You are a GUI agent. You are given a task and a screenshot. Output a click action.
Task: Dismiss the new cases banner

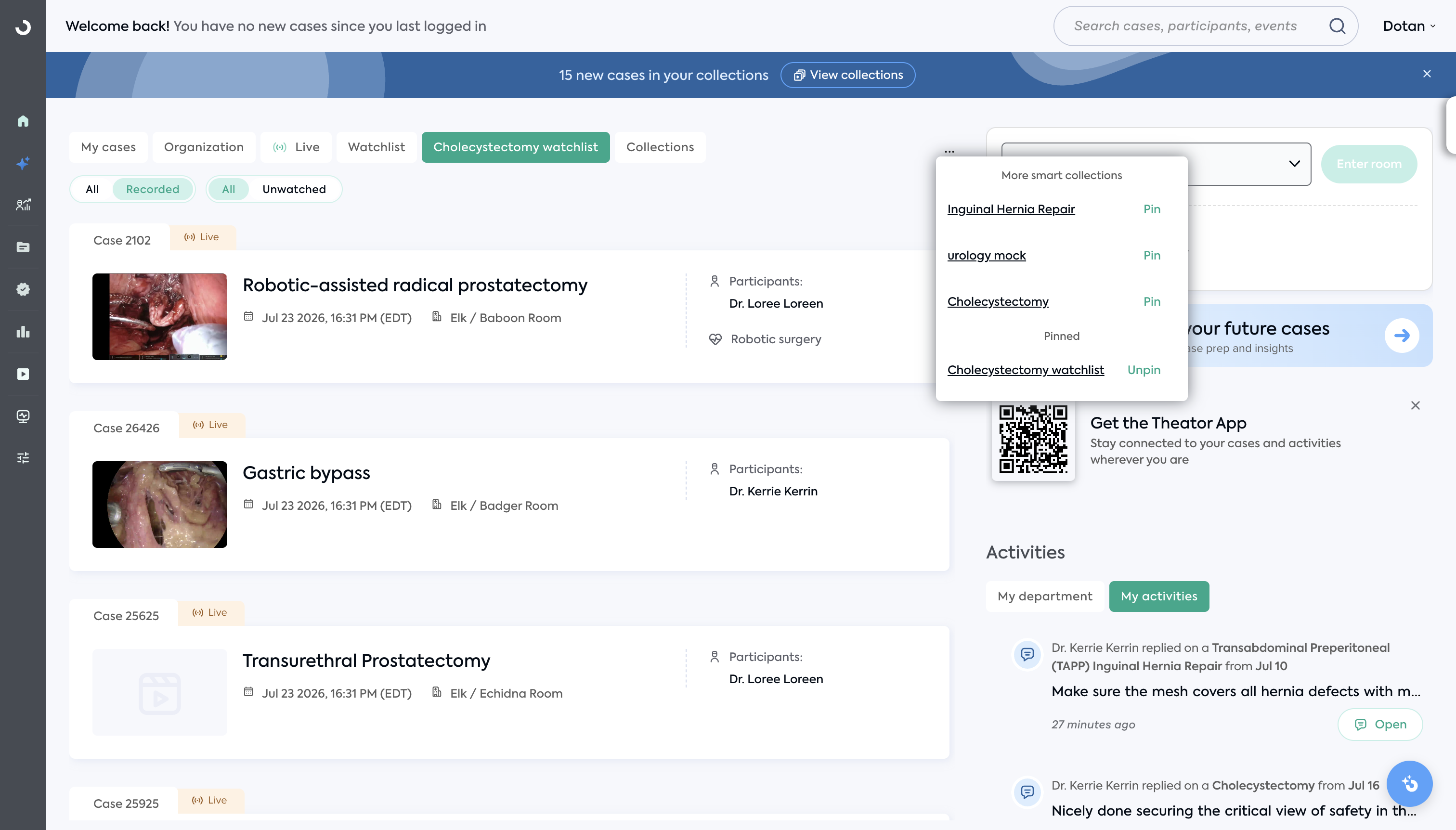coord(1427,74)
